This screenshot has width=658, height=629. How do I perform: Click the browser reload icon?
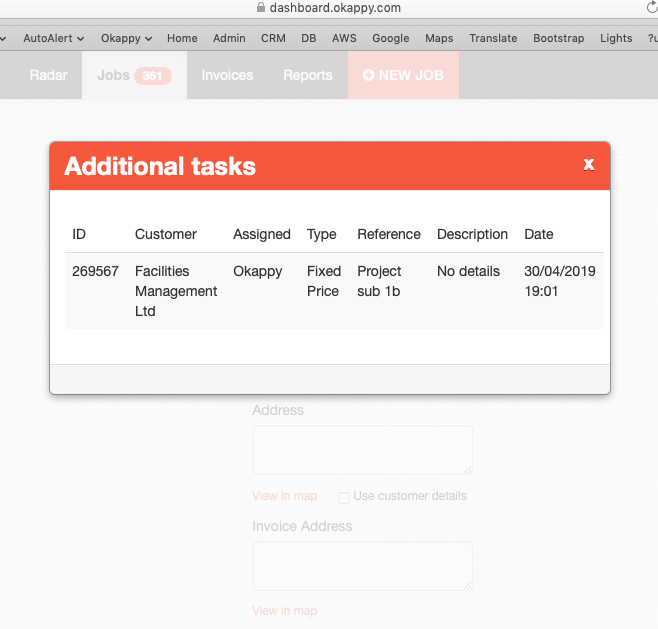point(652,7)
